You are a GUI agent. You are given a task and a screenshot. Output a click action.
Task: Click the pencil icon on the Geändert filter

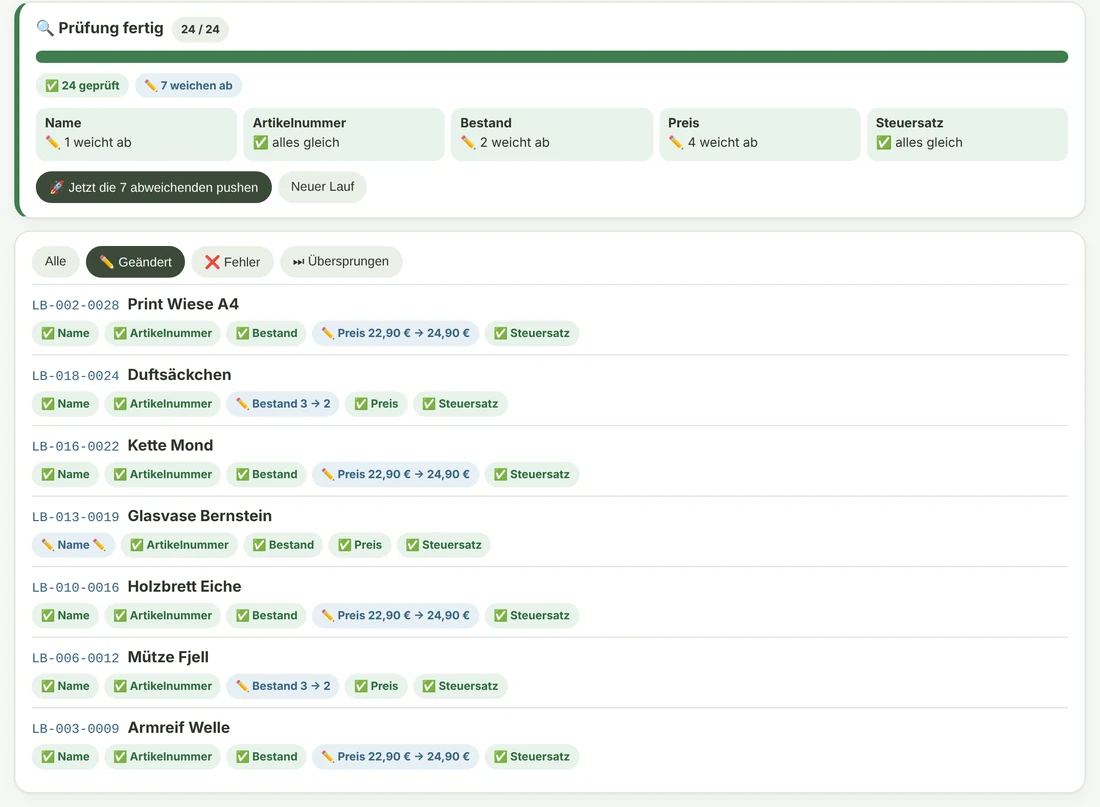107,262
